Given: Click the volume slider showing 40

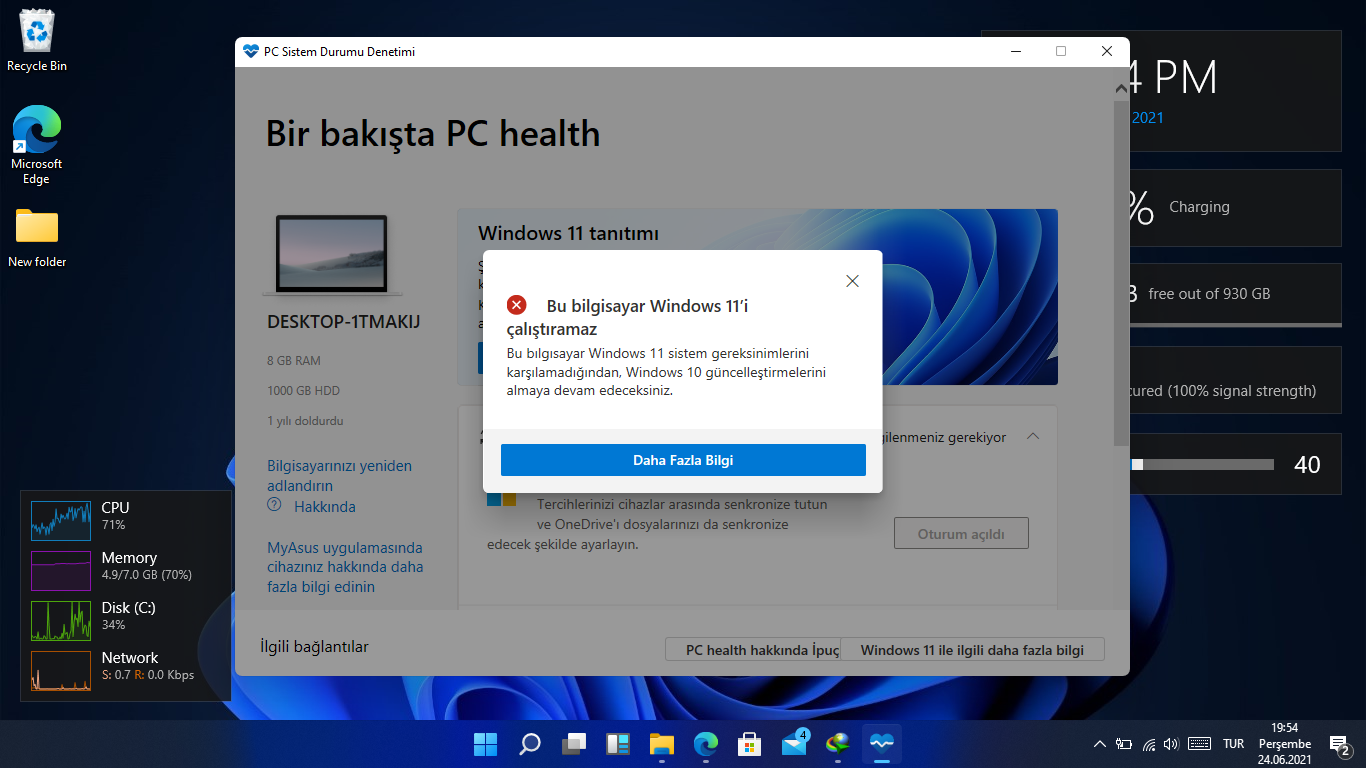Looking at the screenshot, I should [1202, 464].
